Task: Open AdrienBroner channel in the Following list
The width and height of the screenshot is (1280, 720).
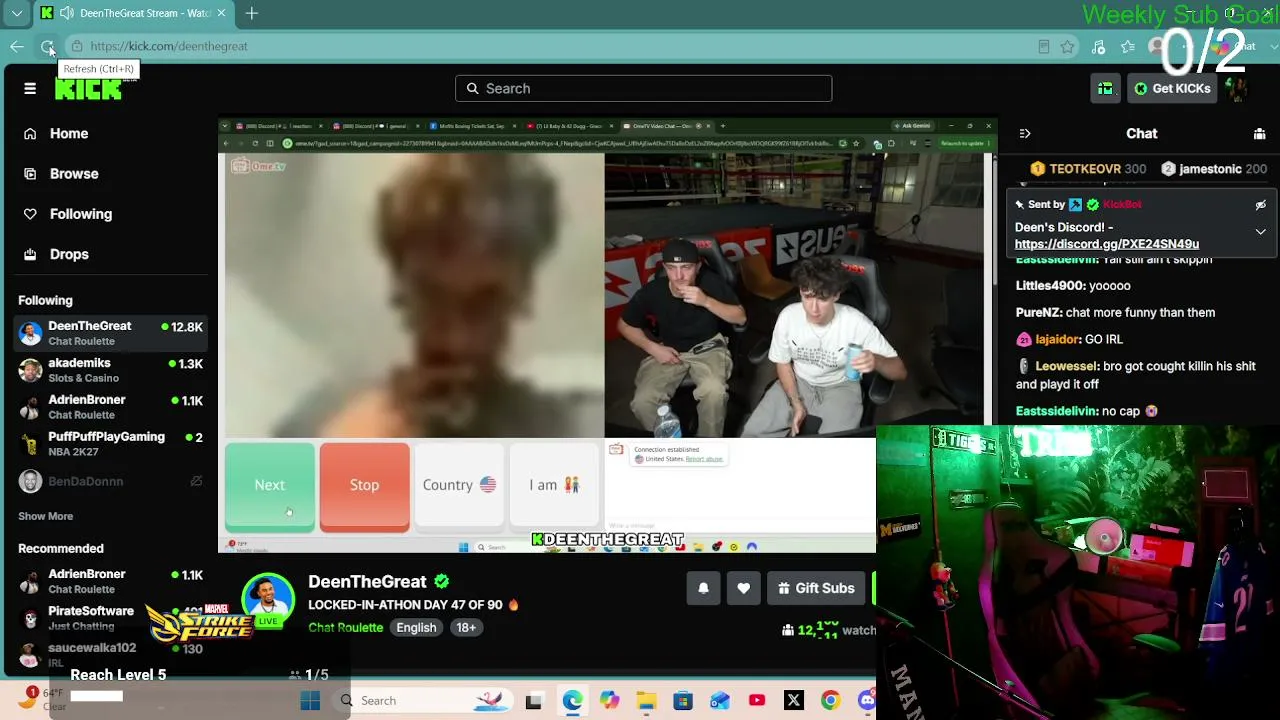Action: point(110,407)
